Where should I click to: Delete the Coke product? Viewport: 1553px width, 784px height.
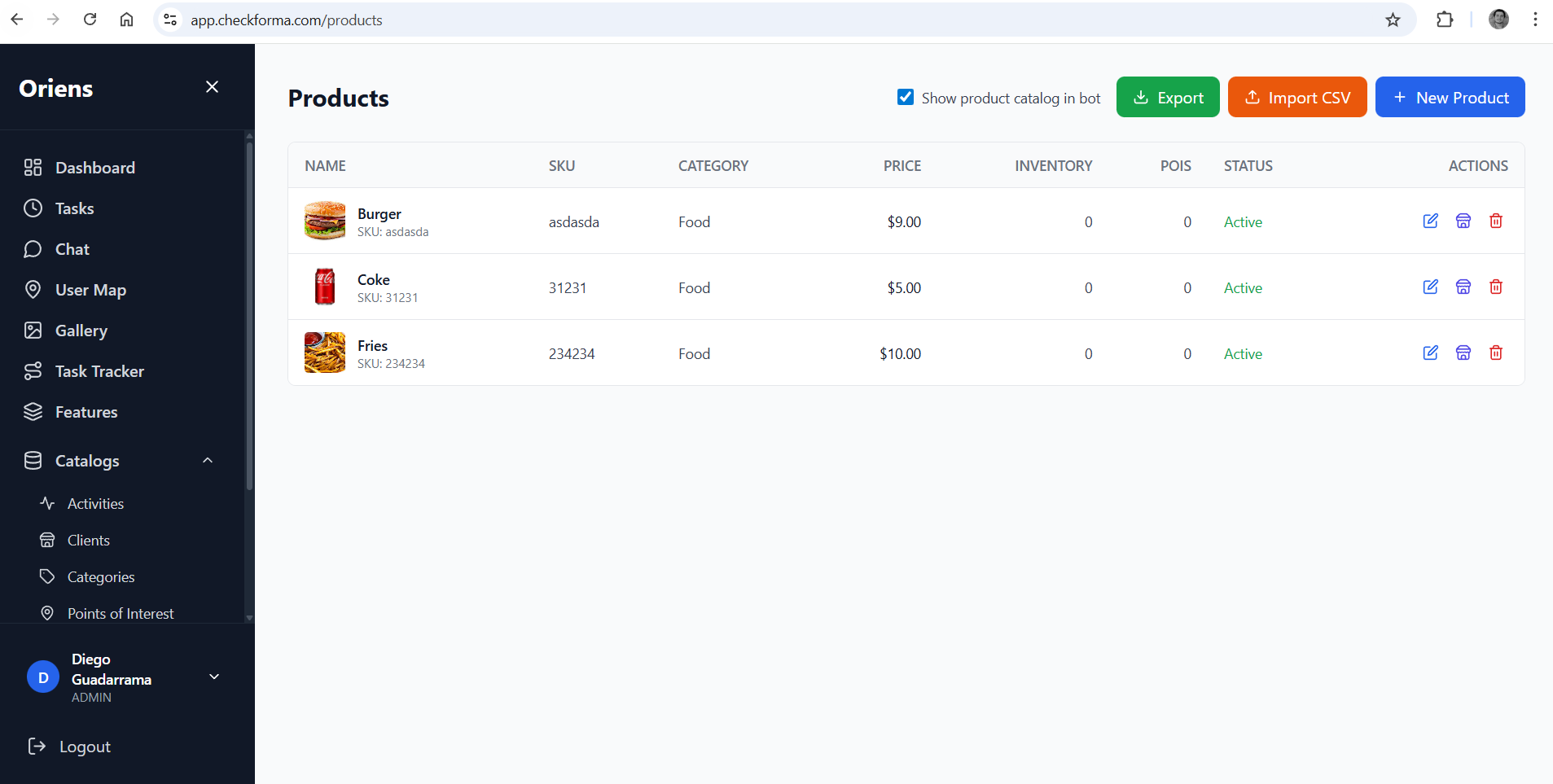click(1495, 287)
